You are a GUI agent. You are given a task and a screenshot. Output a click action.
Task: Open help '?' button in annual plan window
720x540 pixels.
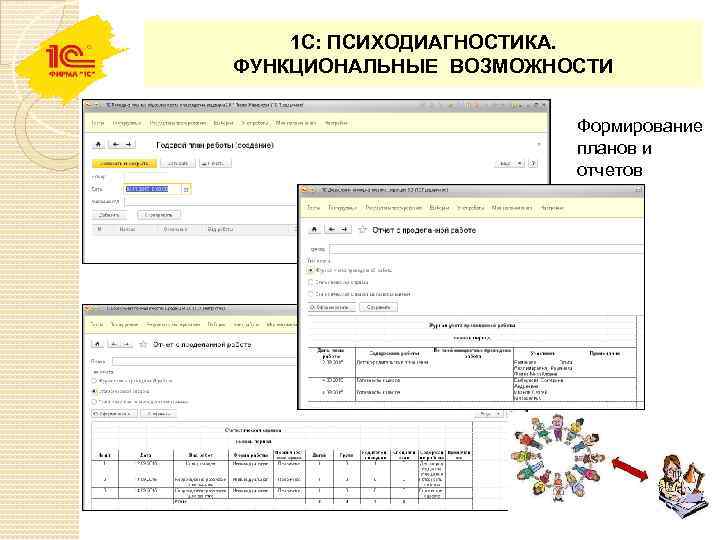point(533,163)
